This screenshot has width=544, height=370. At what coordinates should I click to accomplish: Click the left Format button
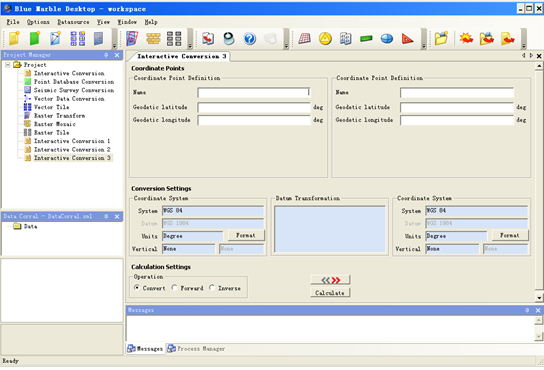246,235
